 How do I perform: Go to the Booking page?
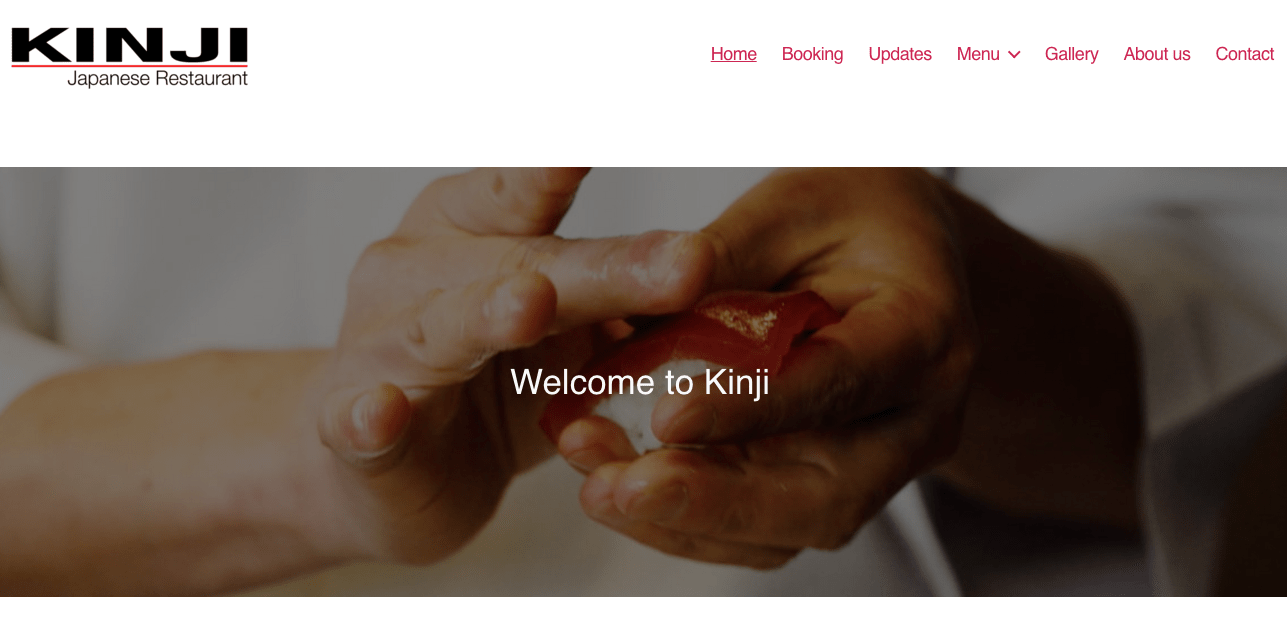click(812, 54)
